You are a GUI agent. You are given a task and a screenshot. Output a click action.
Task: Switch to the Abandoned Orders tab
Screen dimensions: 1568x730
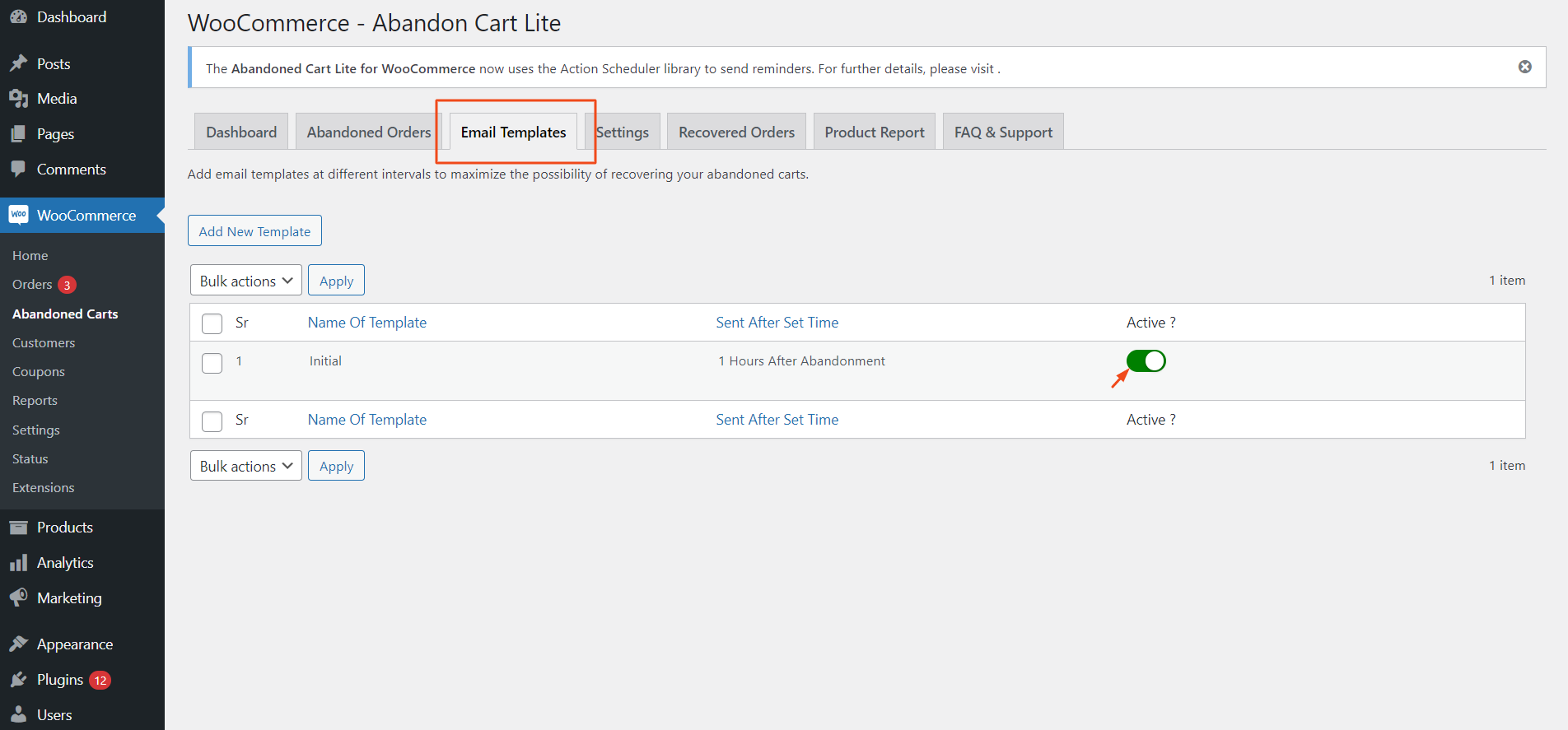368,133
